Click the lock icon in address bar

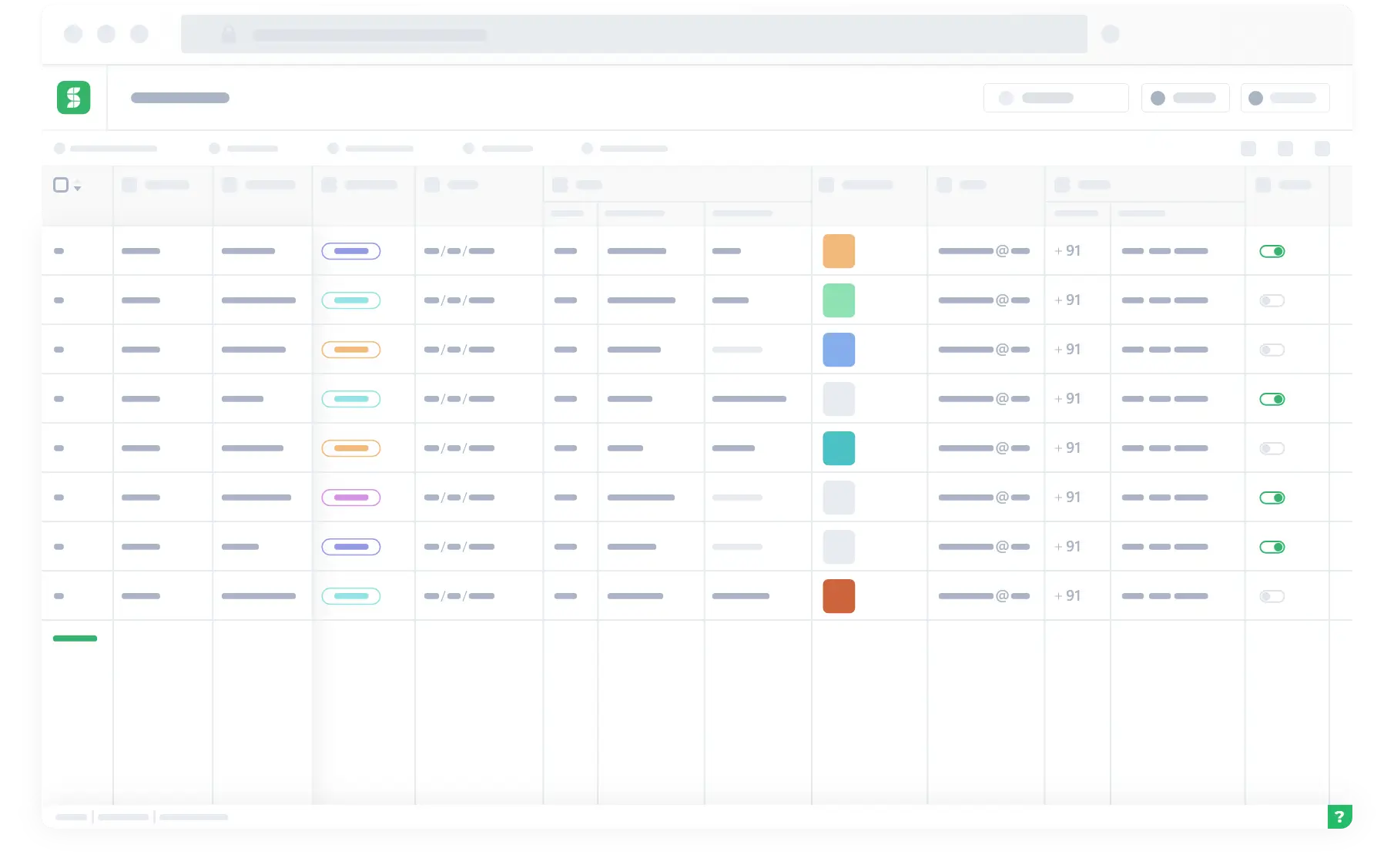[229, 35]
